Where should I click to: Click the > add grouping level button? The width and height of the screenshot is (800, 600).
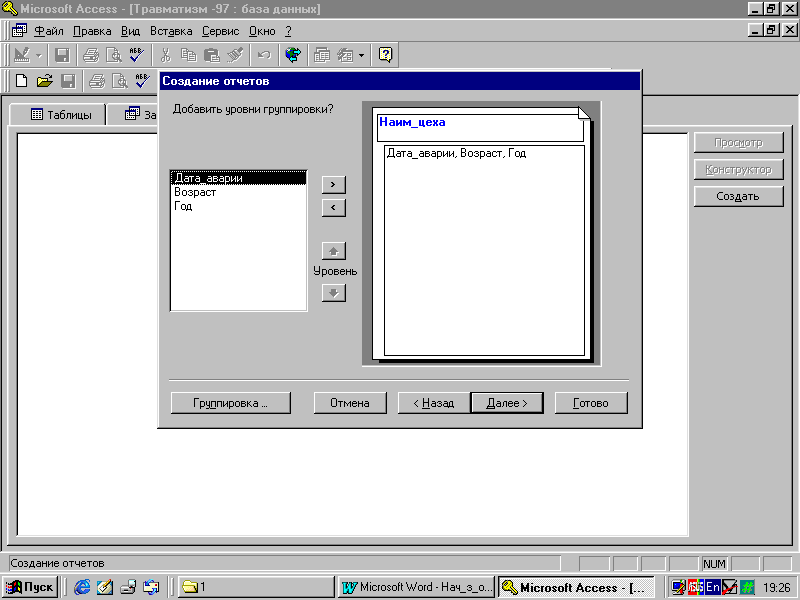tap(334, 185)
